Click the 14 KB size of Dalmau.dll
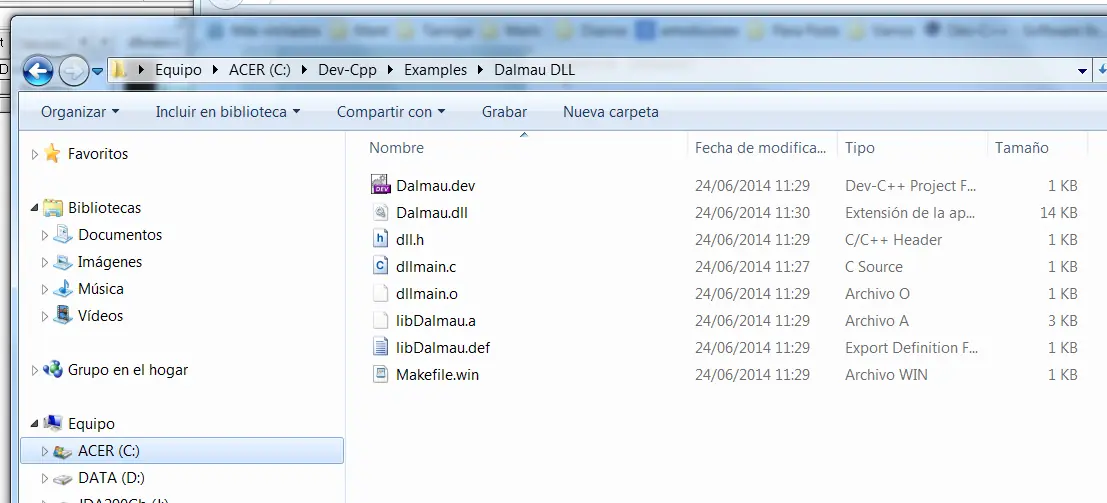The width and height of the screenshot is (1107, 503). 1058,213
